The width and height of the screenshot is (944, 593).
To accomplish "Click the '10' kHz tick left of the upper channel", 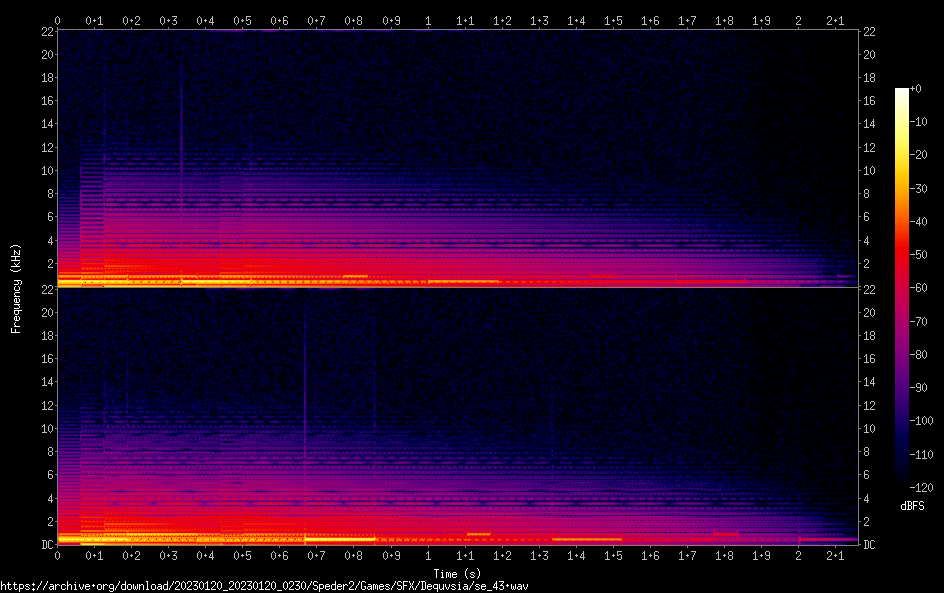I will coord(45,170).
